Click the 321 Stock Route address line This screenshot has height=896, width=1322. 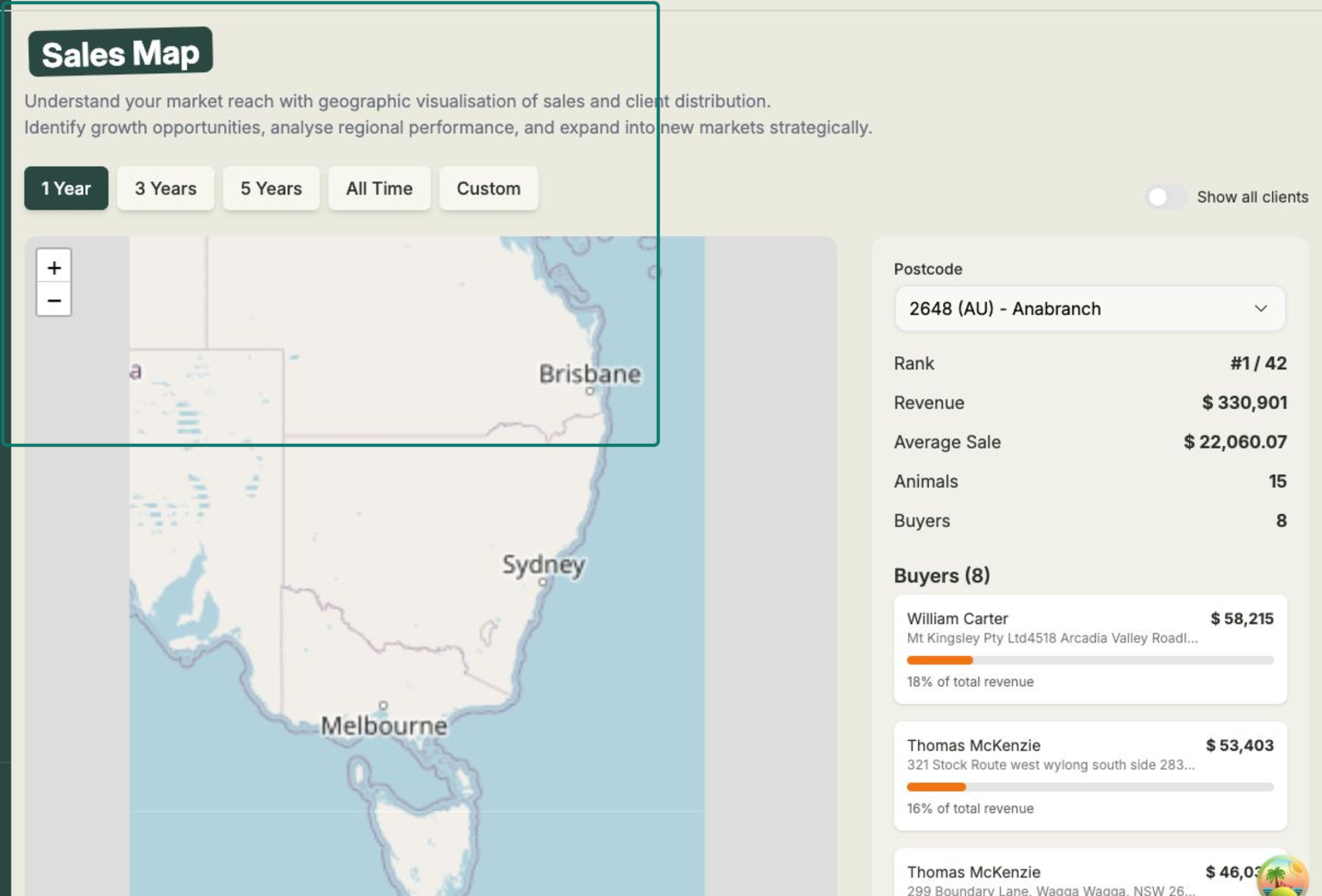point(1050,764)
